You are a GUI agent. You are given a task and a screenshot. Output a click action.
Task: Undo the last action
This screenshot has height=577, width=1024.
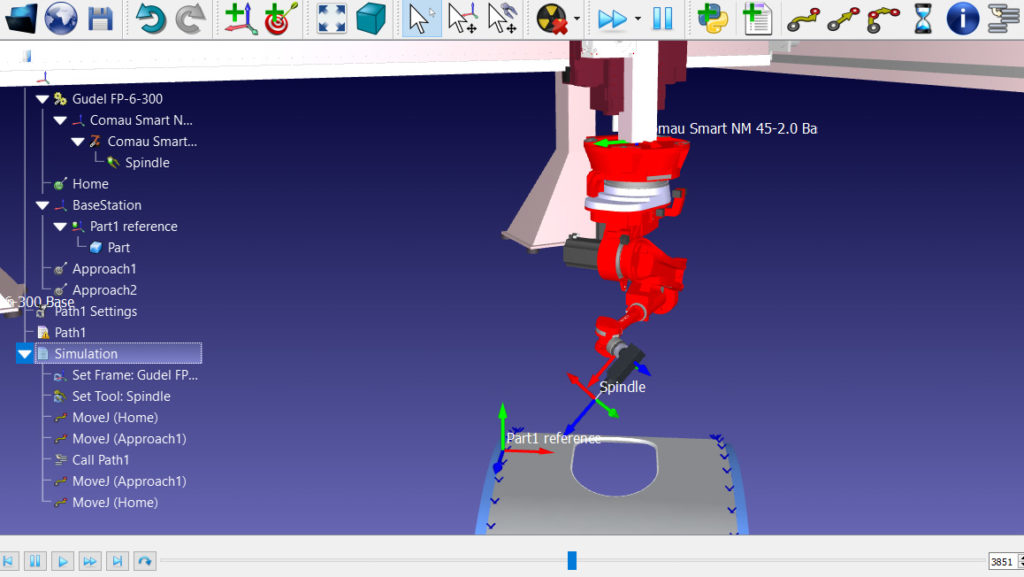[x=152, y=17]
